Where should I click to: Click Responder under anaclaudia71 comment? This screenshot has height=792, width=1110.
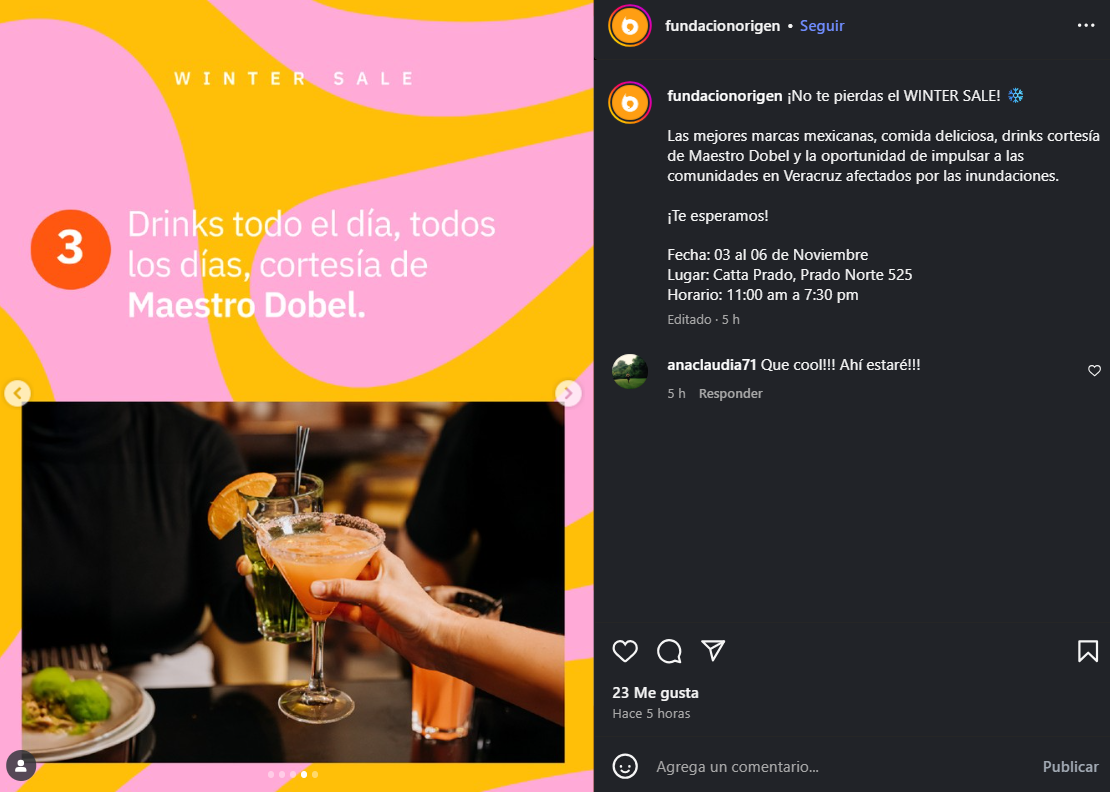coord(730,393)
